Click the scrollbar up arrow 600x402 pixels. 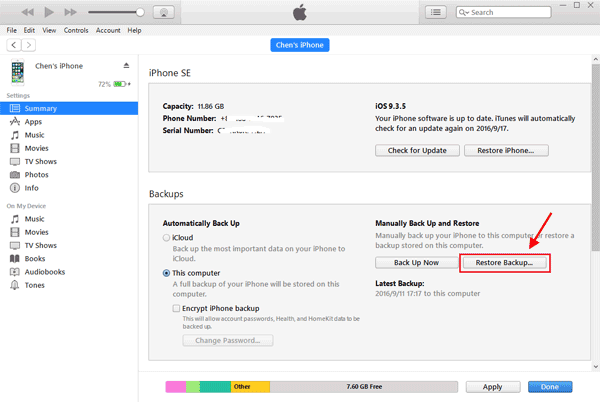coord(596,59)
